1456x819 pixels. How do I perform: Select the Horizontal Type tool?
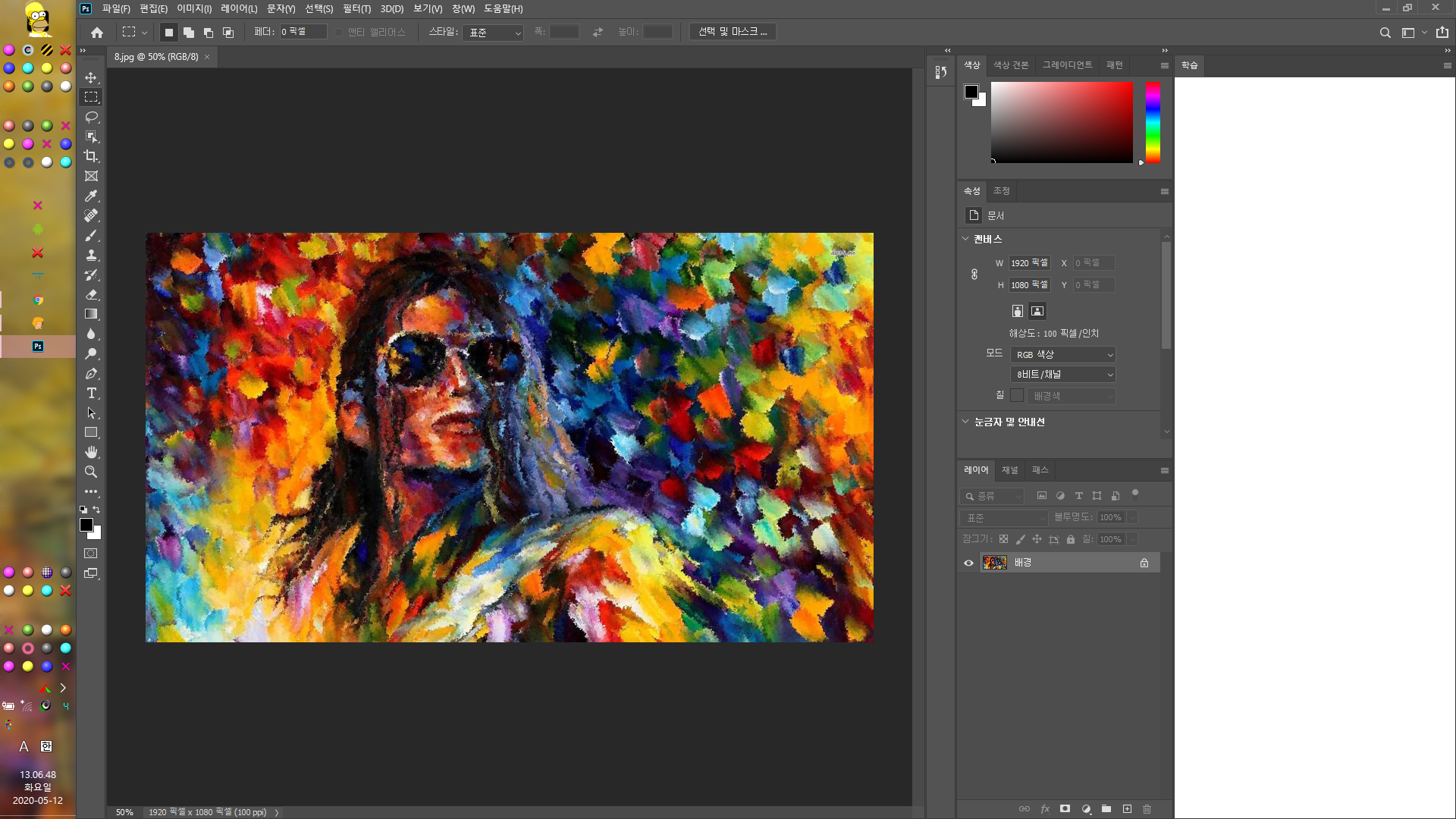[x=91, y=393]
